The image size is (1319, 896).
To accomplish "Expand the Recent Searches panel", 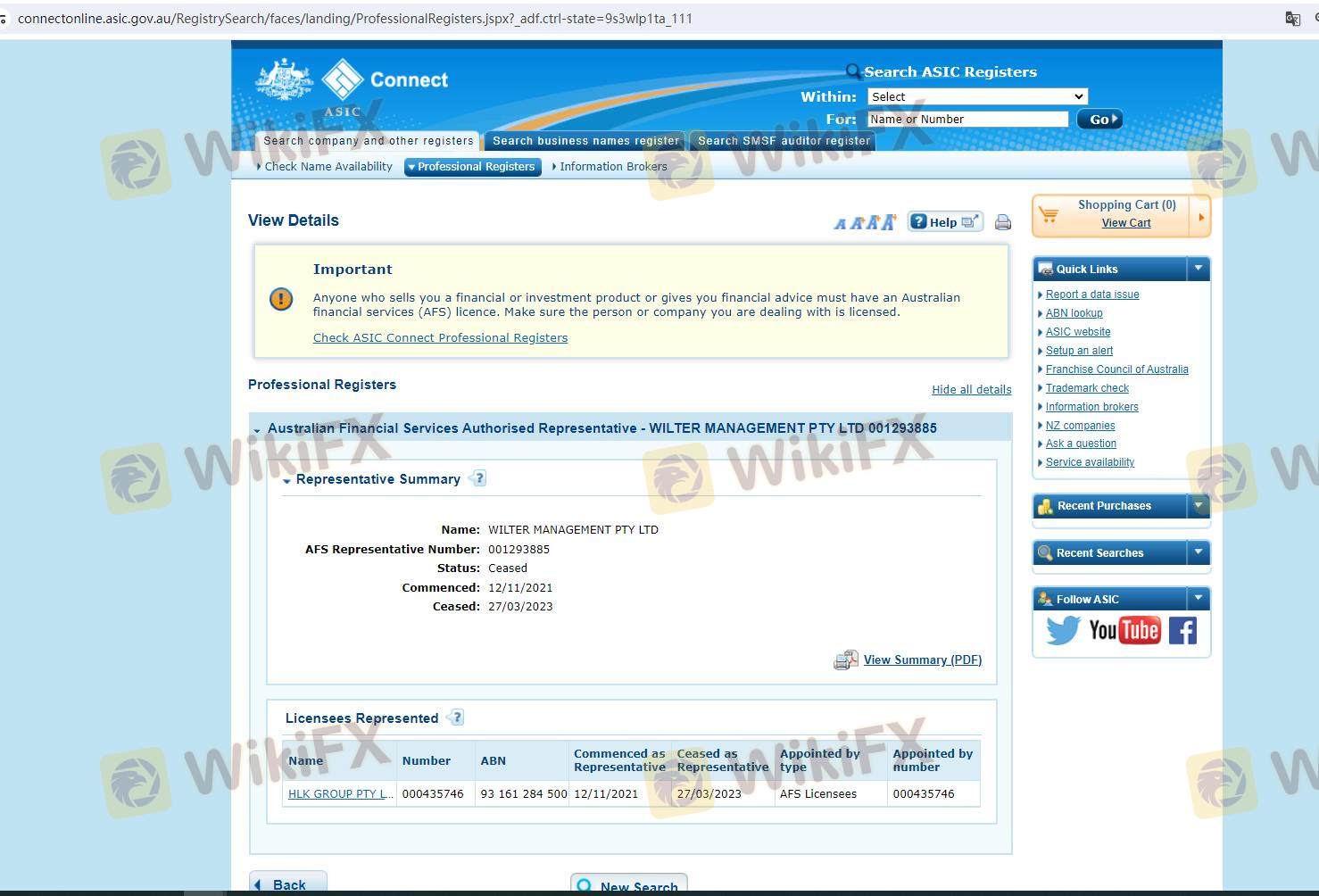I will (1199, 553).
